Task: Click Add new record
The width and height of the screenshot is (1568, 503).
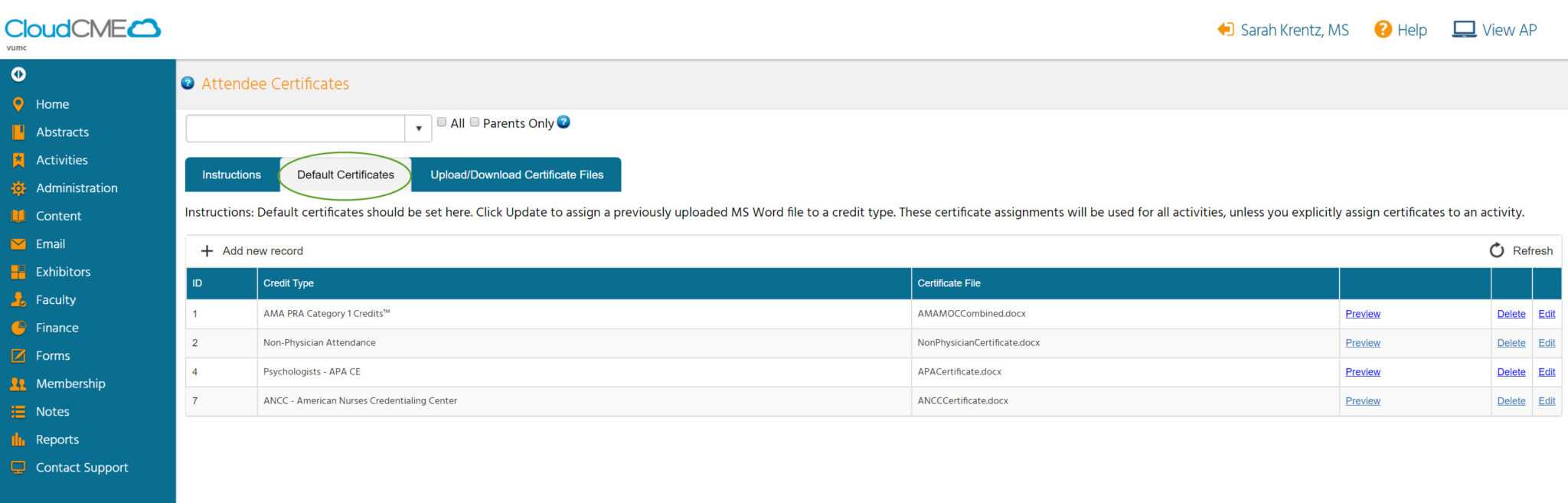Action: (x=253, y=250)
